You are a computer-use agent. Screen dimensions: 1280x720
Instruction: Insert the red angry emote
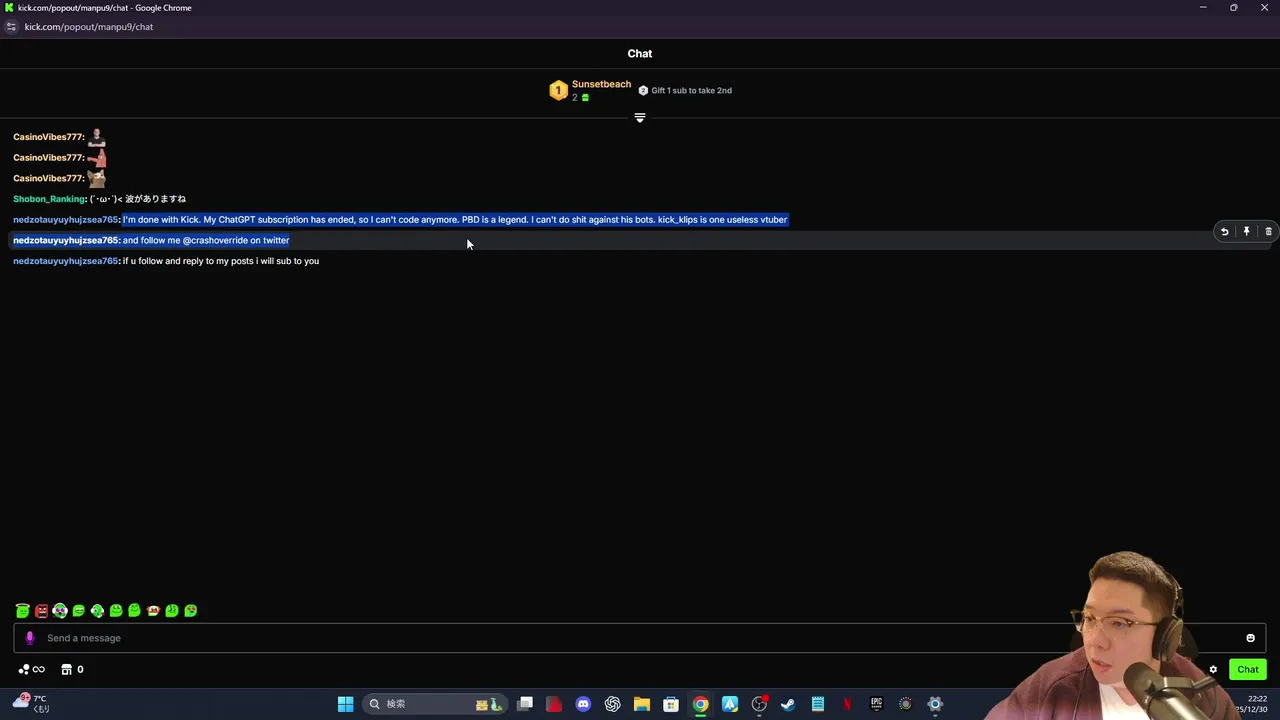[x=41, y=610]
